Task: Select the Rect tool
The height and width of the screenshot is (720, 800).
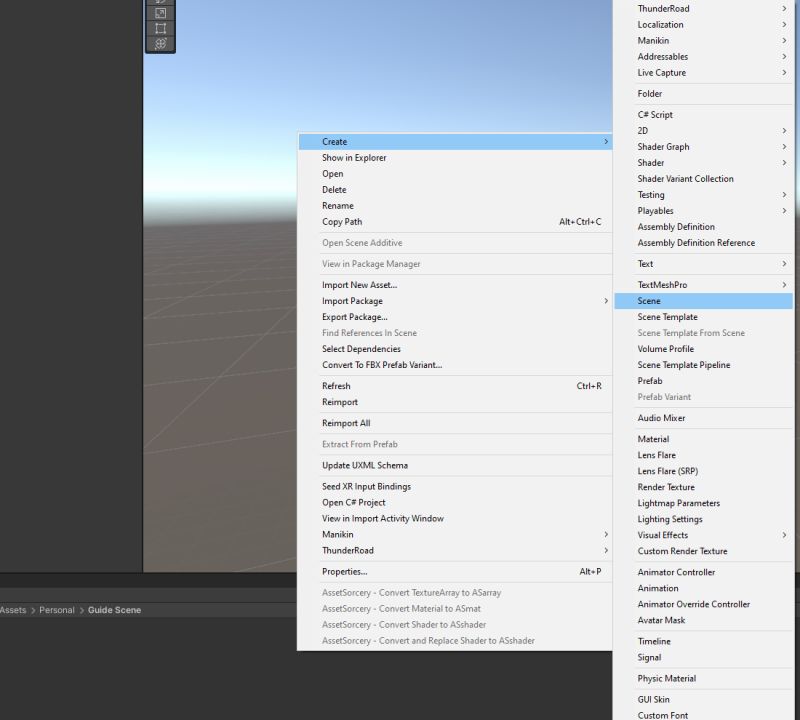Action: [x=160, y=28]
